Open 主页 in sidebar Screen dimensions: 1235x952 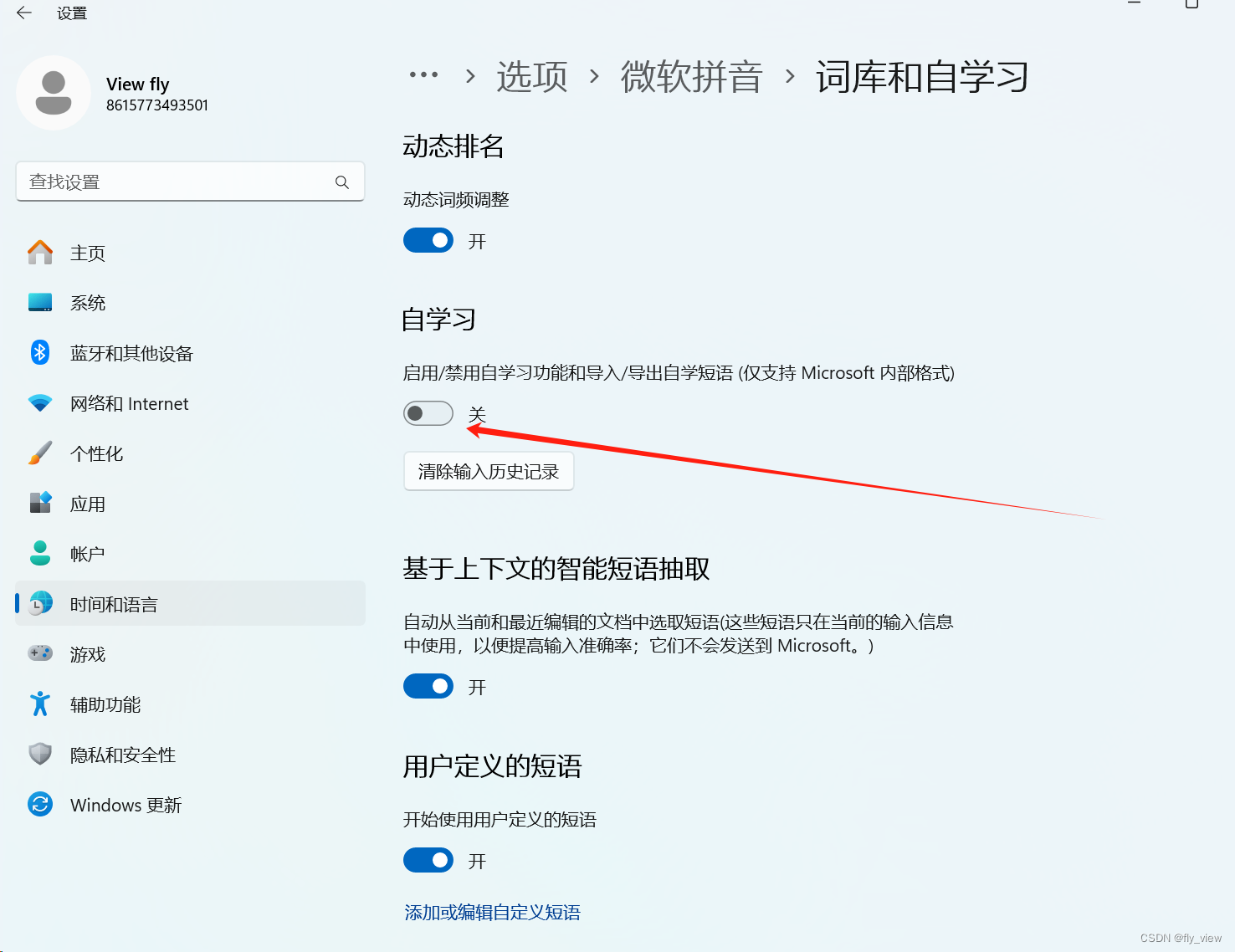click(191, 253)
